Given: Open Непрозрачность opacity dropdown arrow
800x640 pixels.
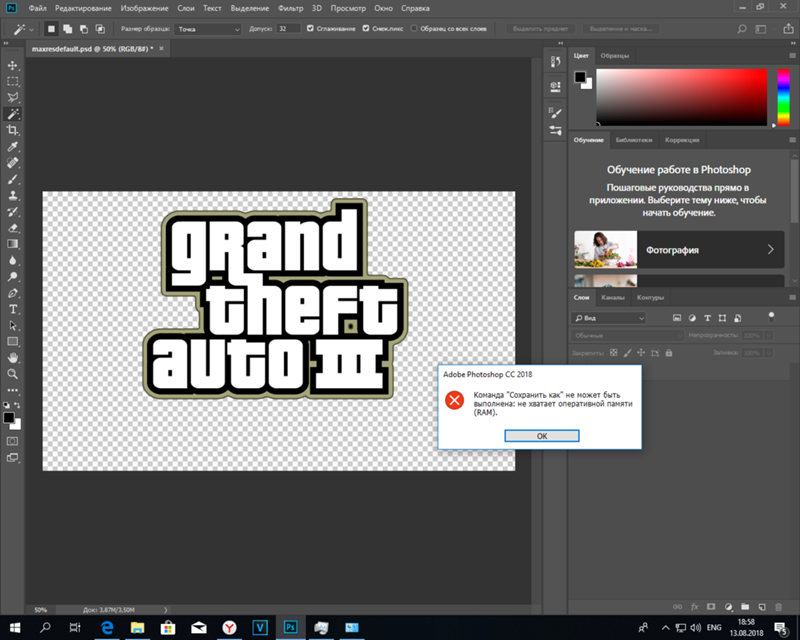Looking at the screenshot, I should pos(768,335).
